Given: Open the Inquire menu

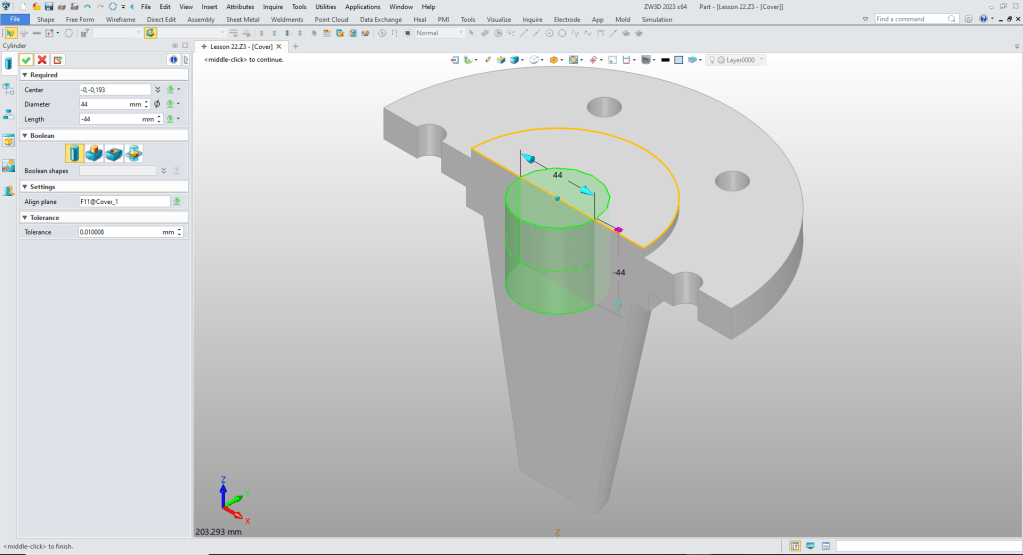Looking at the screenshot, I should [273, 7].
